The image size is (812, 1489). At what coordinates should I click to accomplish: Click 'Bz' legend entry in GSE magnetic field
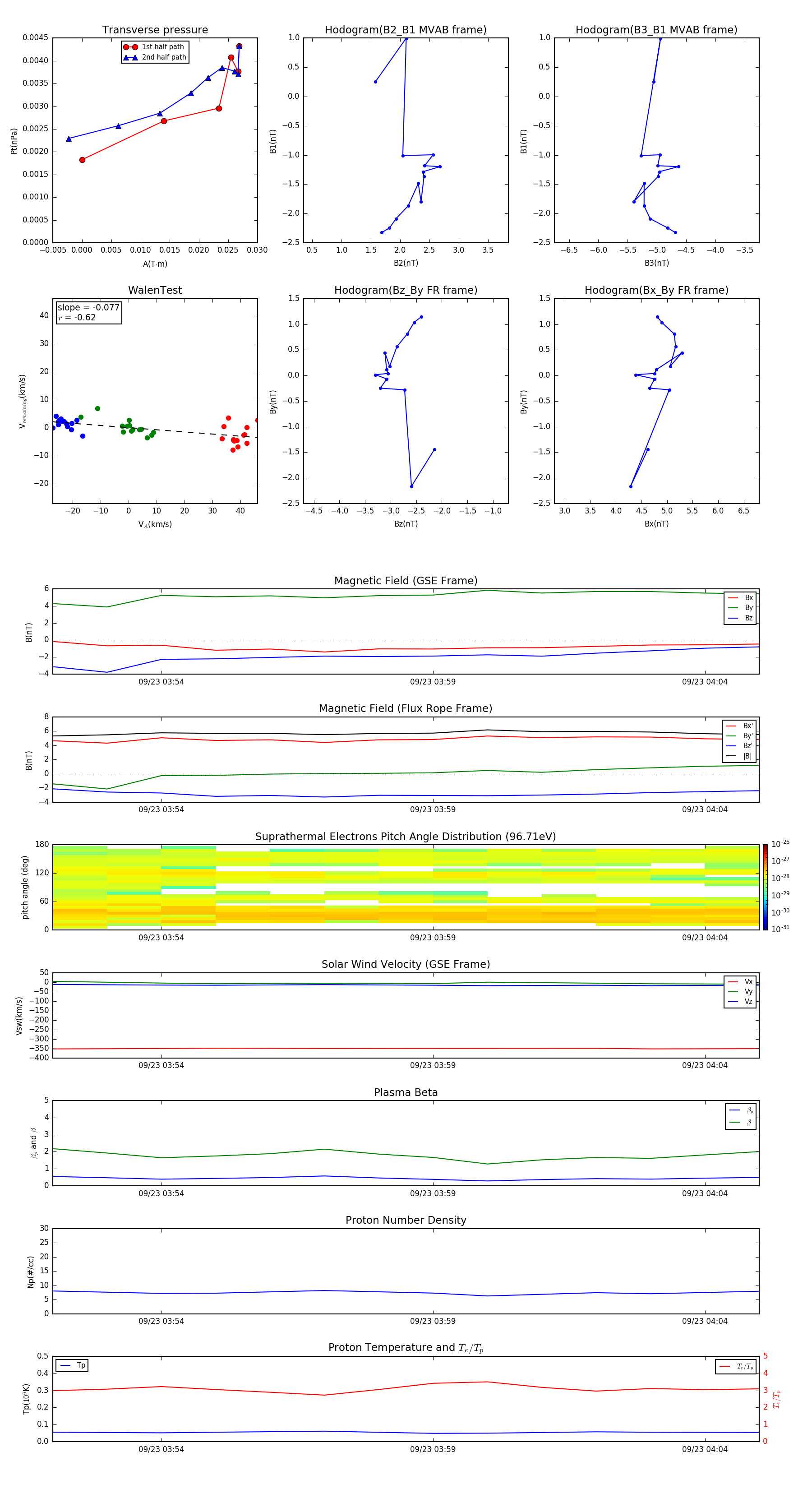point(740,619)
